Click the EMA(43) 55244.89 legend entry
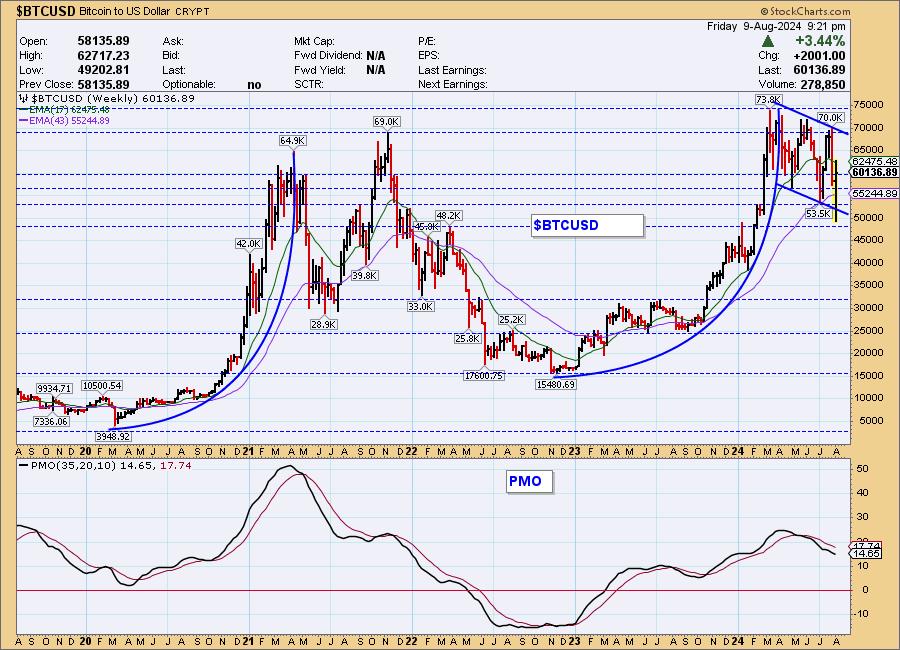The width and height of the screenshot is (900, 650). pos(64,121)
